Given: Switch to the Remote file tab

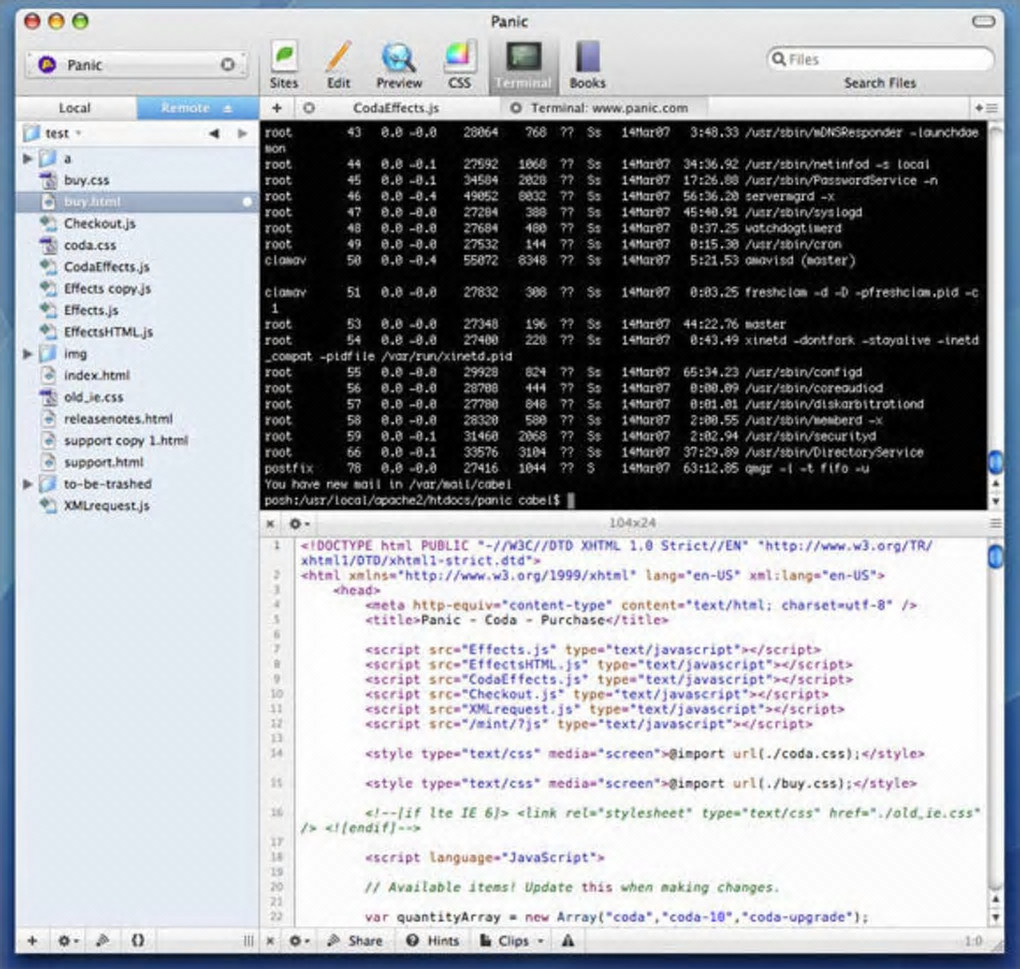Looking at the screenshot, I should [x=186, y=108].
